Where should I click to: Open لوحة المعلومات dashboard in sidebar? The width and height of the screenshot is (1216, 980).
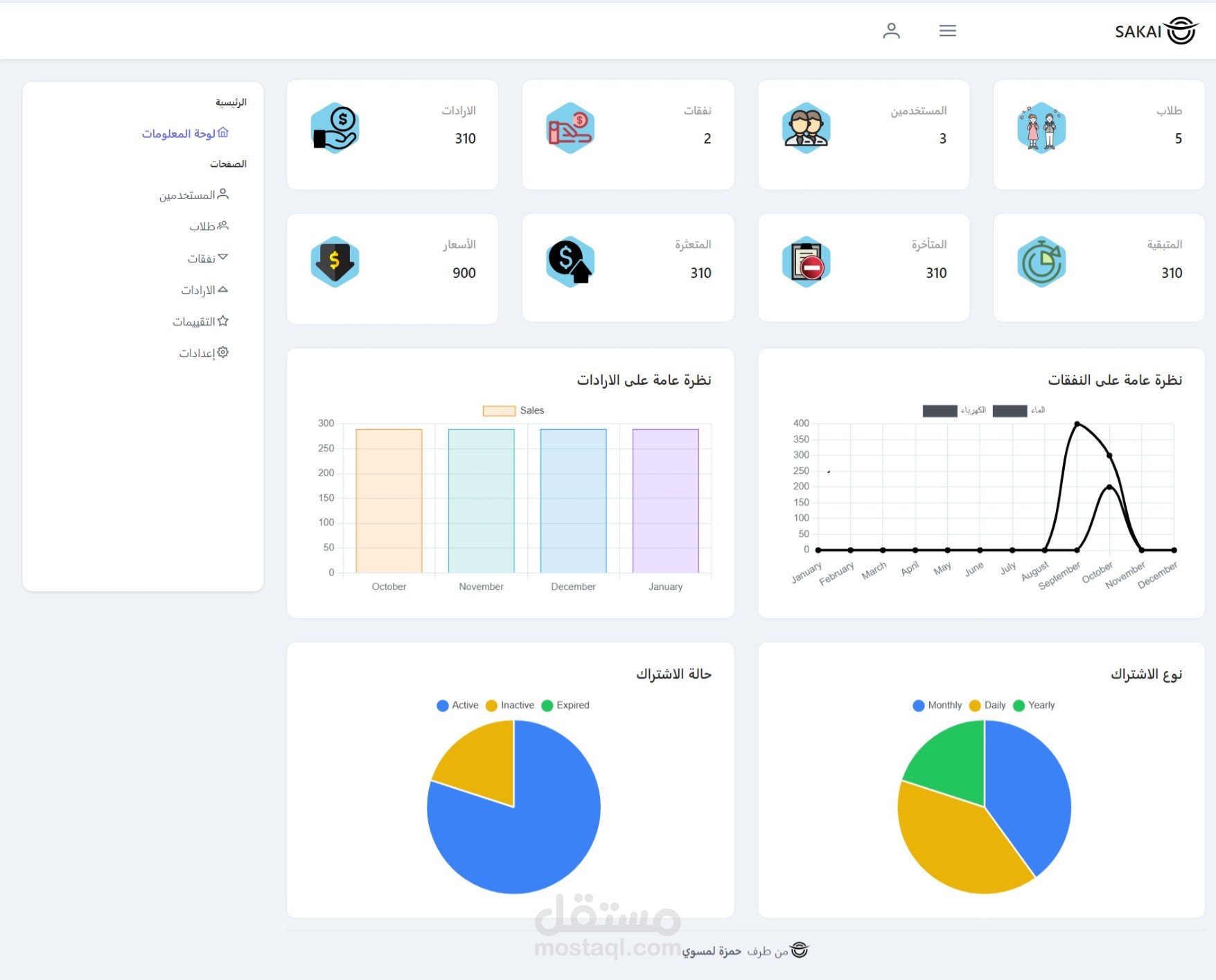click(185, 133)
